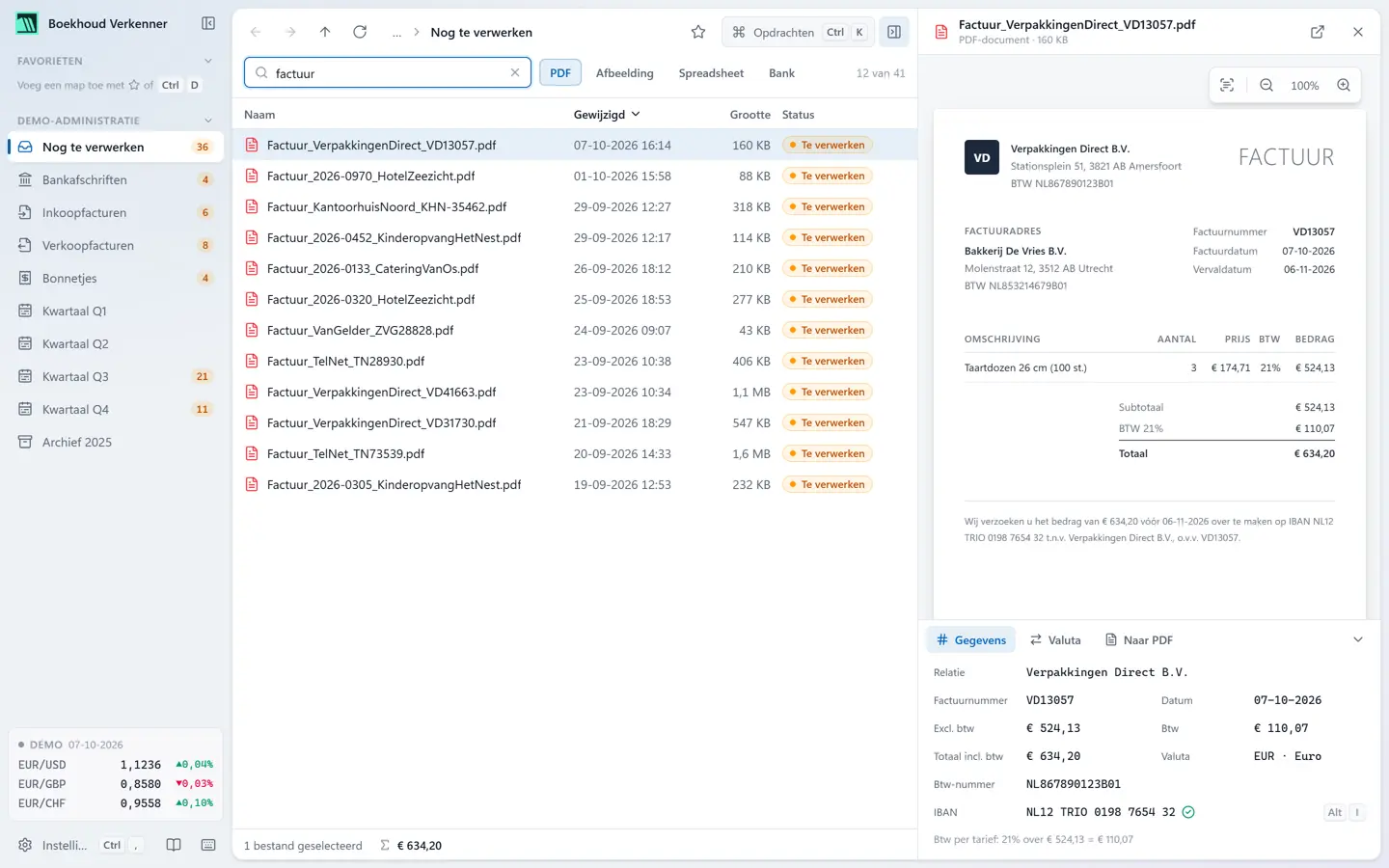Clear the search field text

[515, 72]
